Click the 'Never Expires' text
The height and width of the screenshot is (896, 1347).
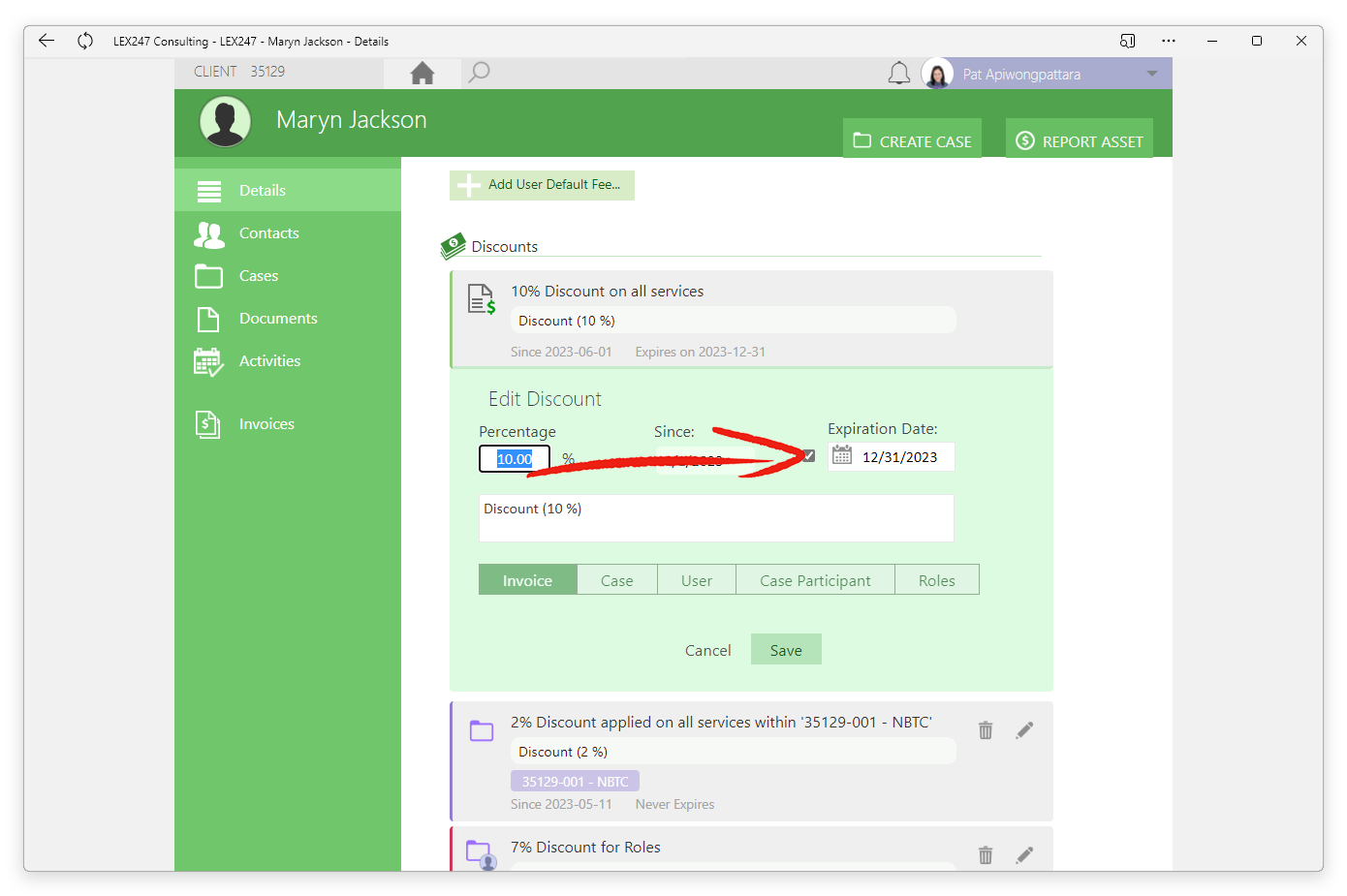(675, 804)
